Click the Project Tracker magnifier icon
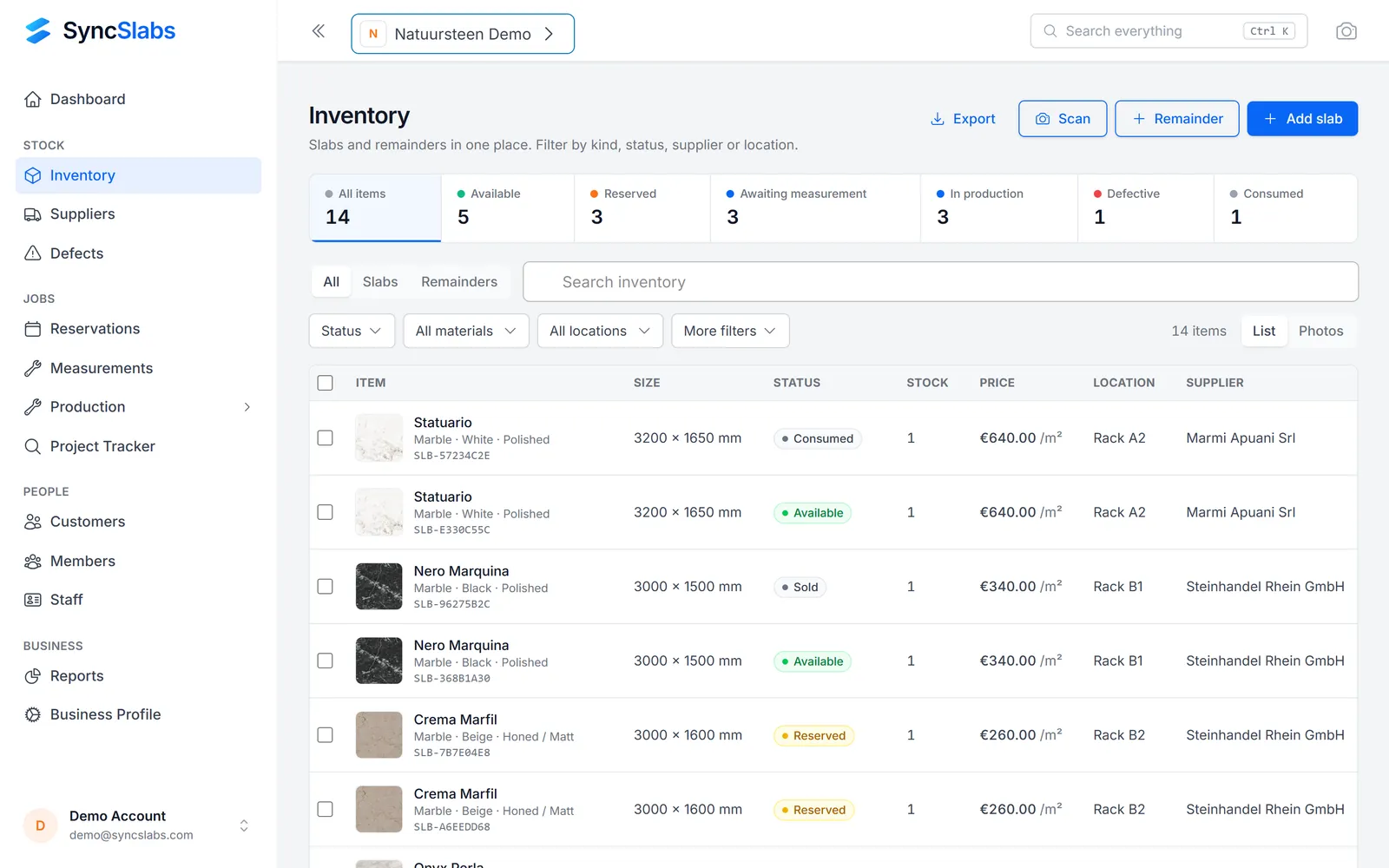Image resolution: width=1389 pixels, height=868 pixels. click(x=33, y=446)
